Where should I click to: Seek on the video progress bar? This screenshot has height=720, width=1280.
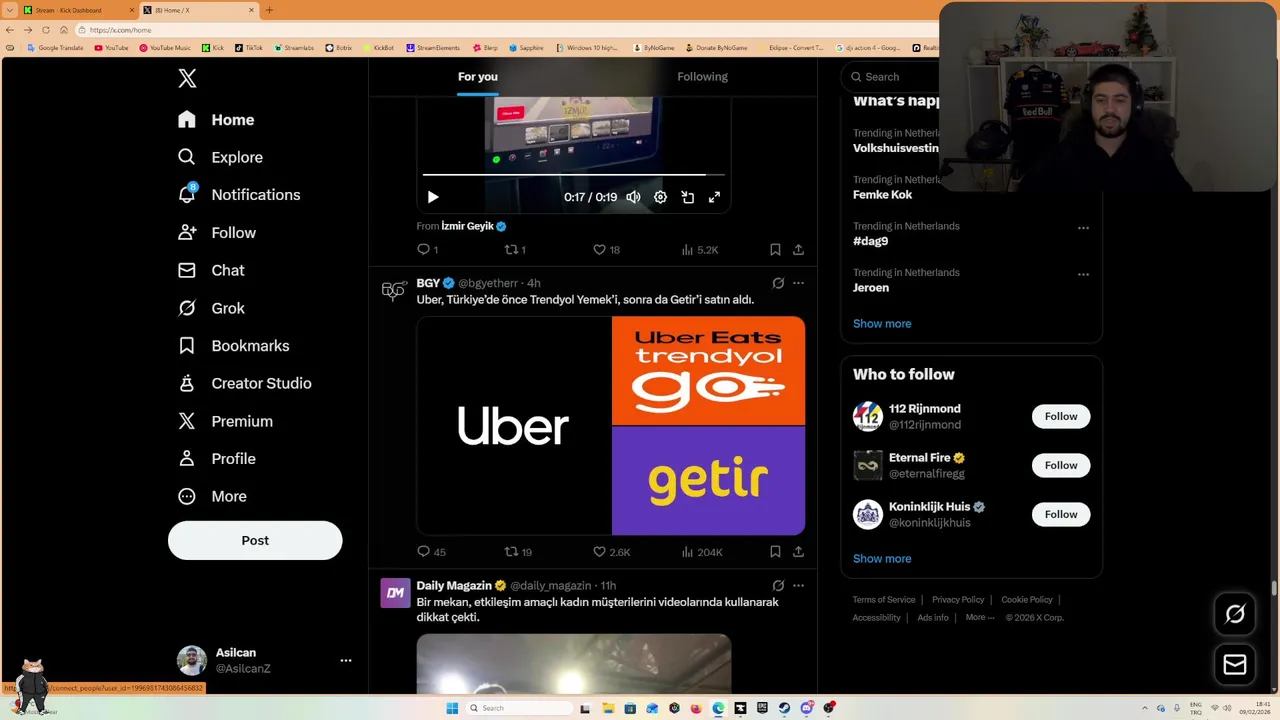tap(573, 175)
